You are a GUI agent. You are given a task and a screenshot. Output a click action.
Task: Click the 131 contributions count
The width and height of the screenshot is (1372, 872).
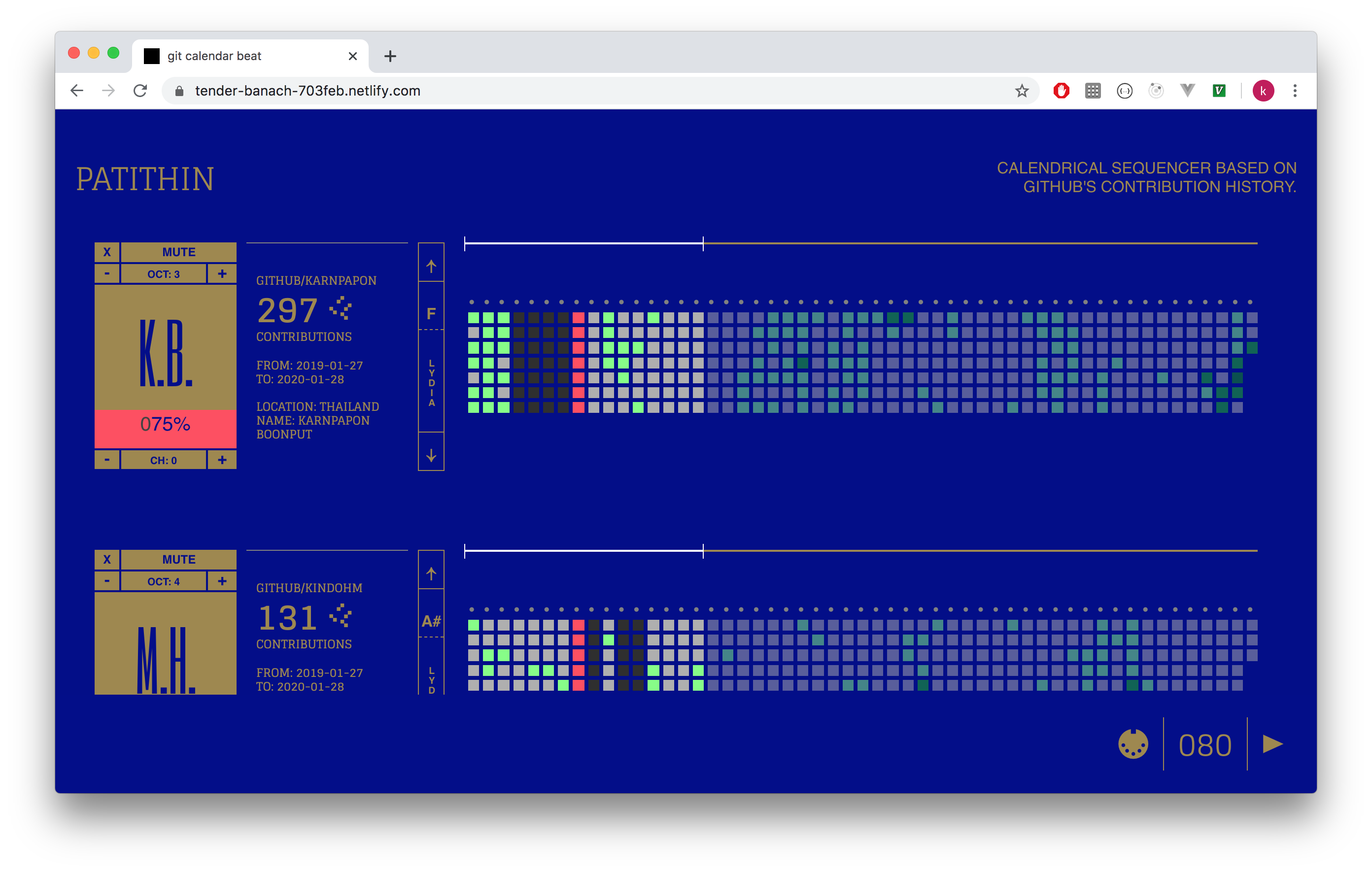tap(287, 619)
